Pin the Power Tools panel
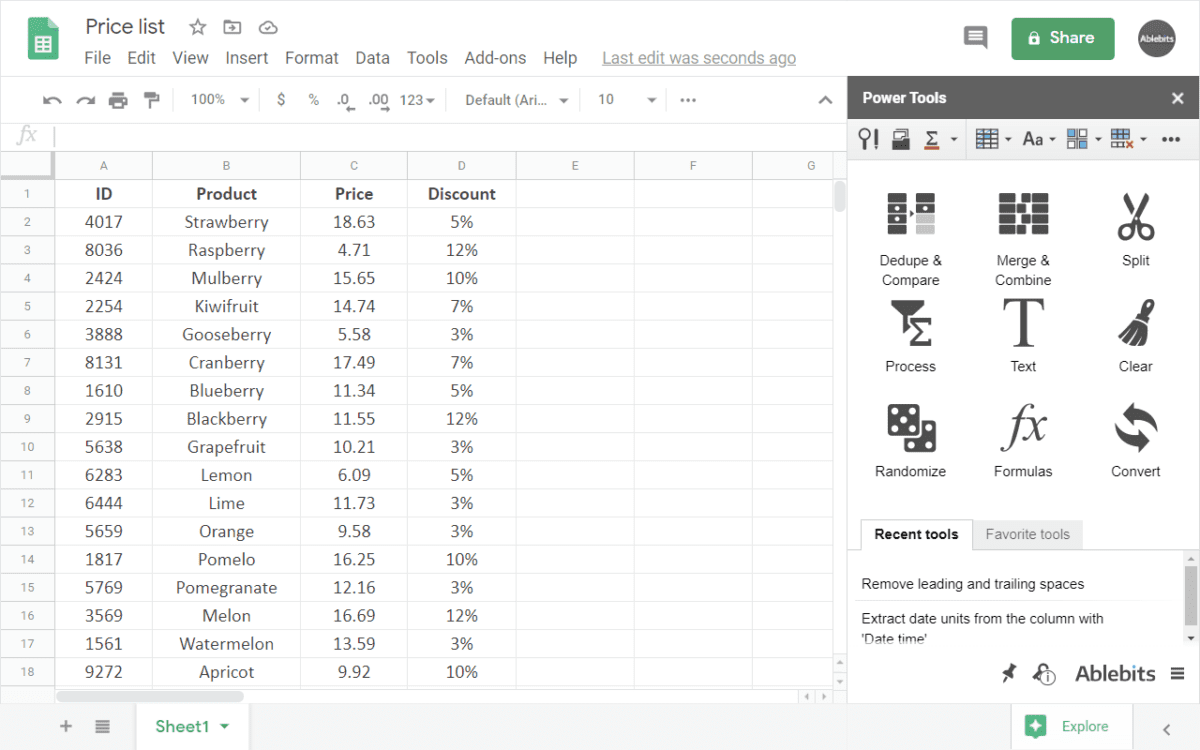1200x750 pixels. pos(1008,673)
